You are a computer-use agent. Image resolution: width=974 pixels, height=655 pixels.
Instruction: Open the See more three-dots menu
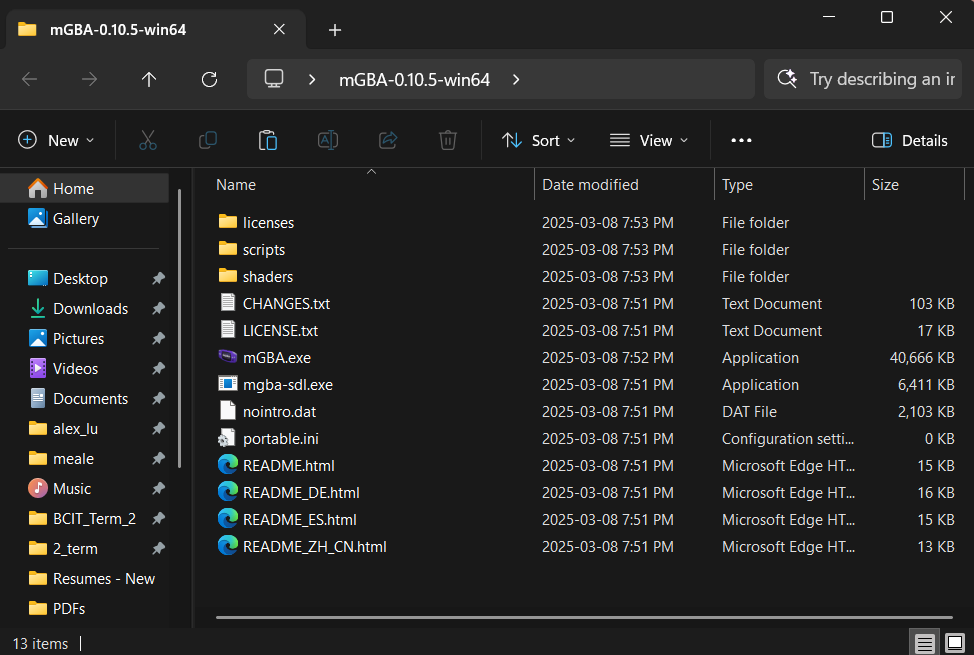(x=741, y=140)
